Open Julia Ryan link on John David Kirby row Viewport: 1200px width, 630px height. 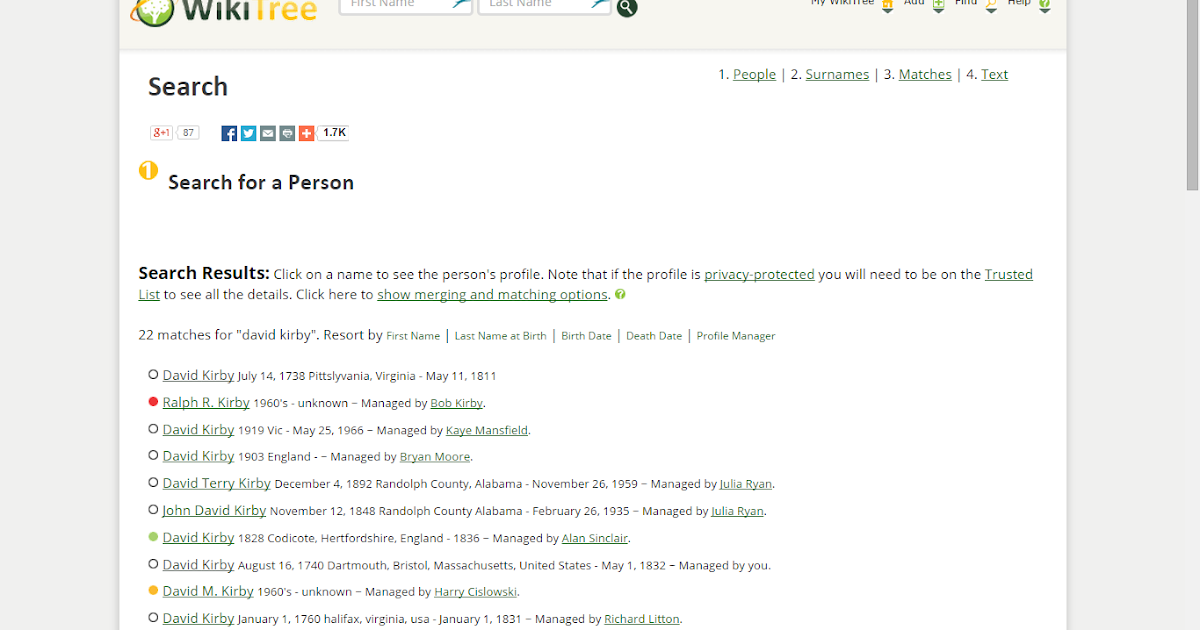coord(737,511)
